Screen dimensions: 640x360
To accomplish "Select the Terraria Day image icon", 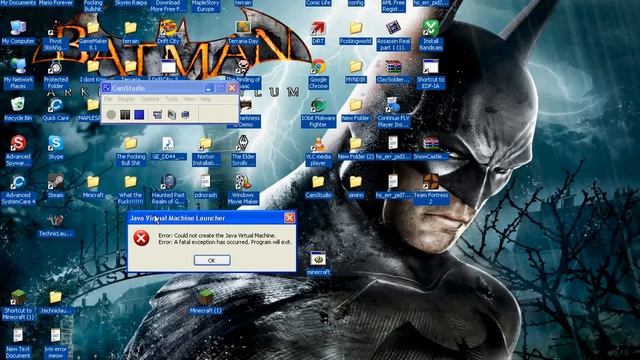I will pos(243,32).
